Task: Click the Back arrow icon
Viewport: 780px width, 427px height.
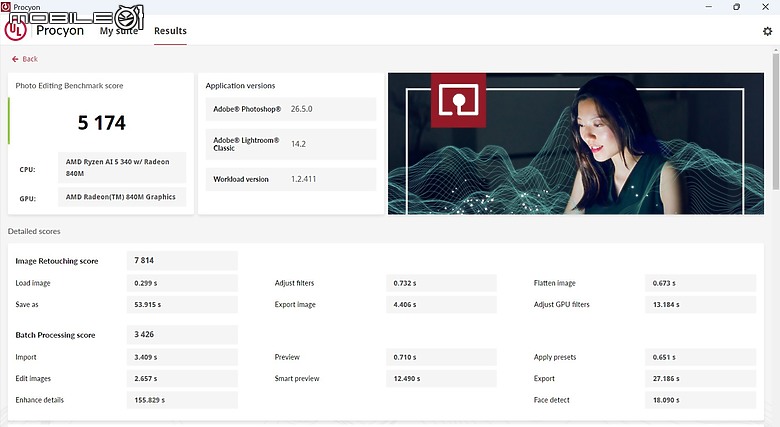Action: coord(15,59)
